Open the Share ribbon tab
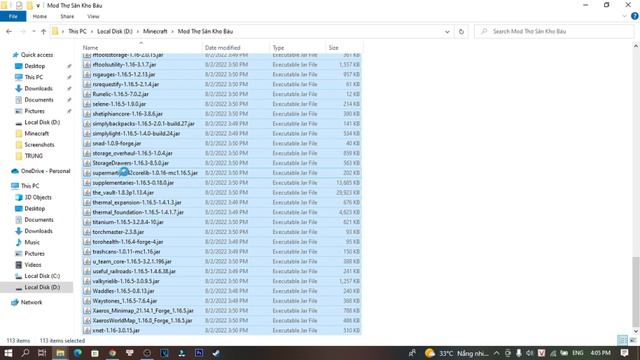 (67, 16)
